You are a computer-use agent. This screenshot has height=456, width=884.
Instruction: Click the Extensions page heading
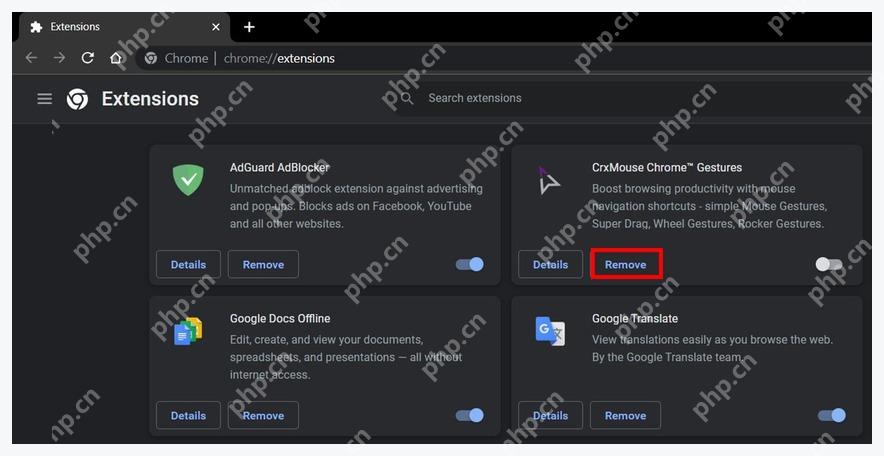pos(150,99)
